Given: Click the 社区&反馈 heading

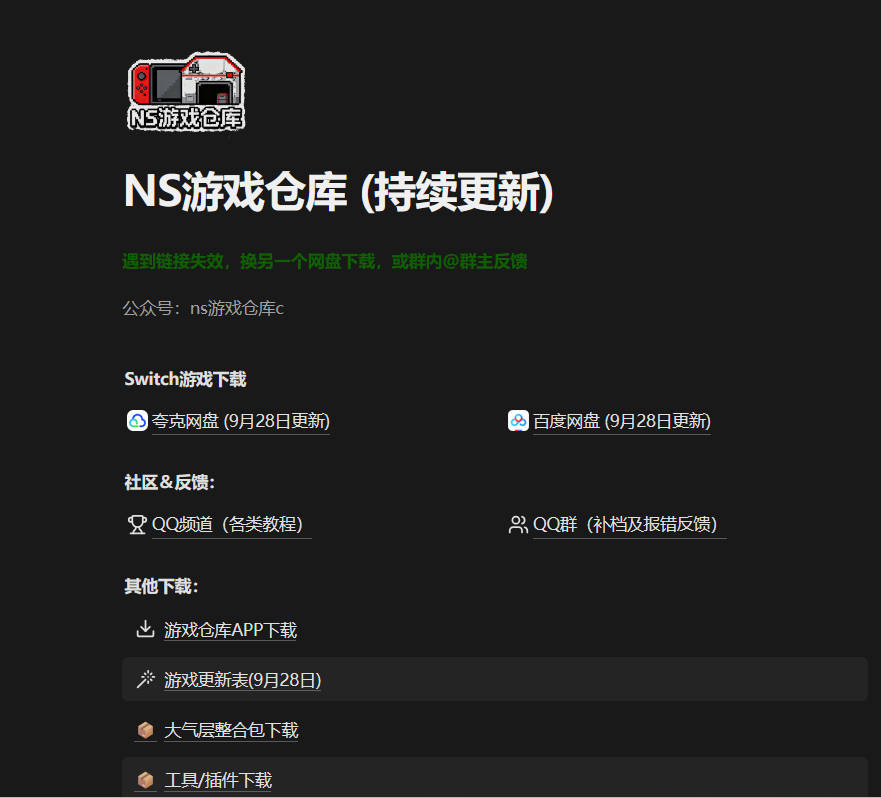Looking at the screenshot, I should pyautogui.click(x=170, y=482).
